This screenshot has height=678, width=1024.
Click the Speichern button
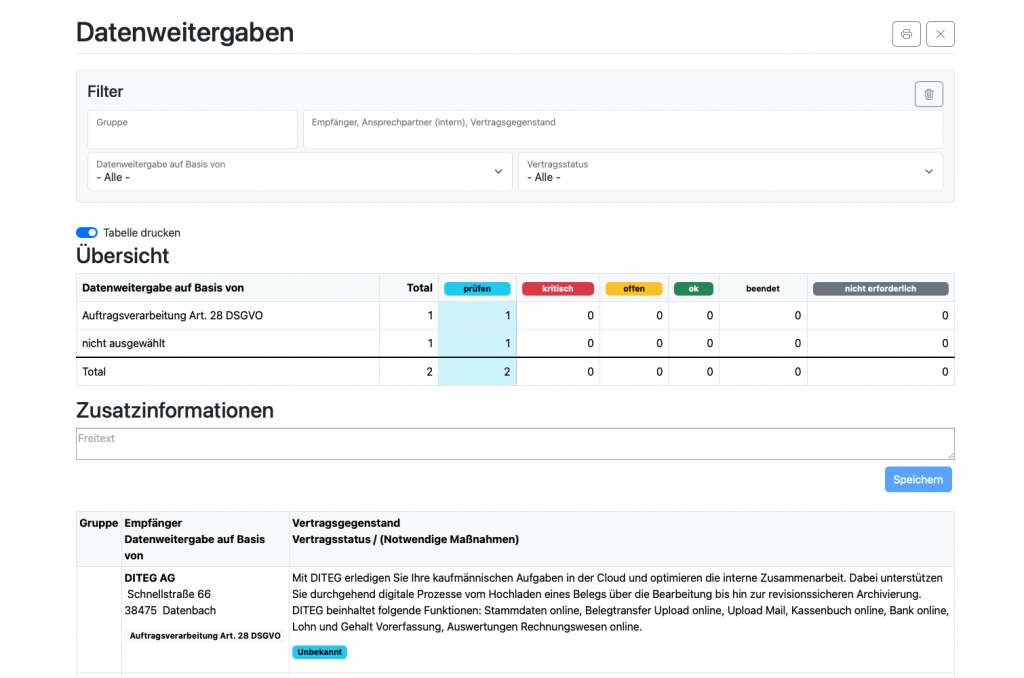tap(917, 480)
